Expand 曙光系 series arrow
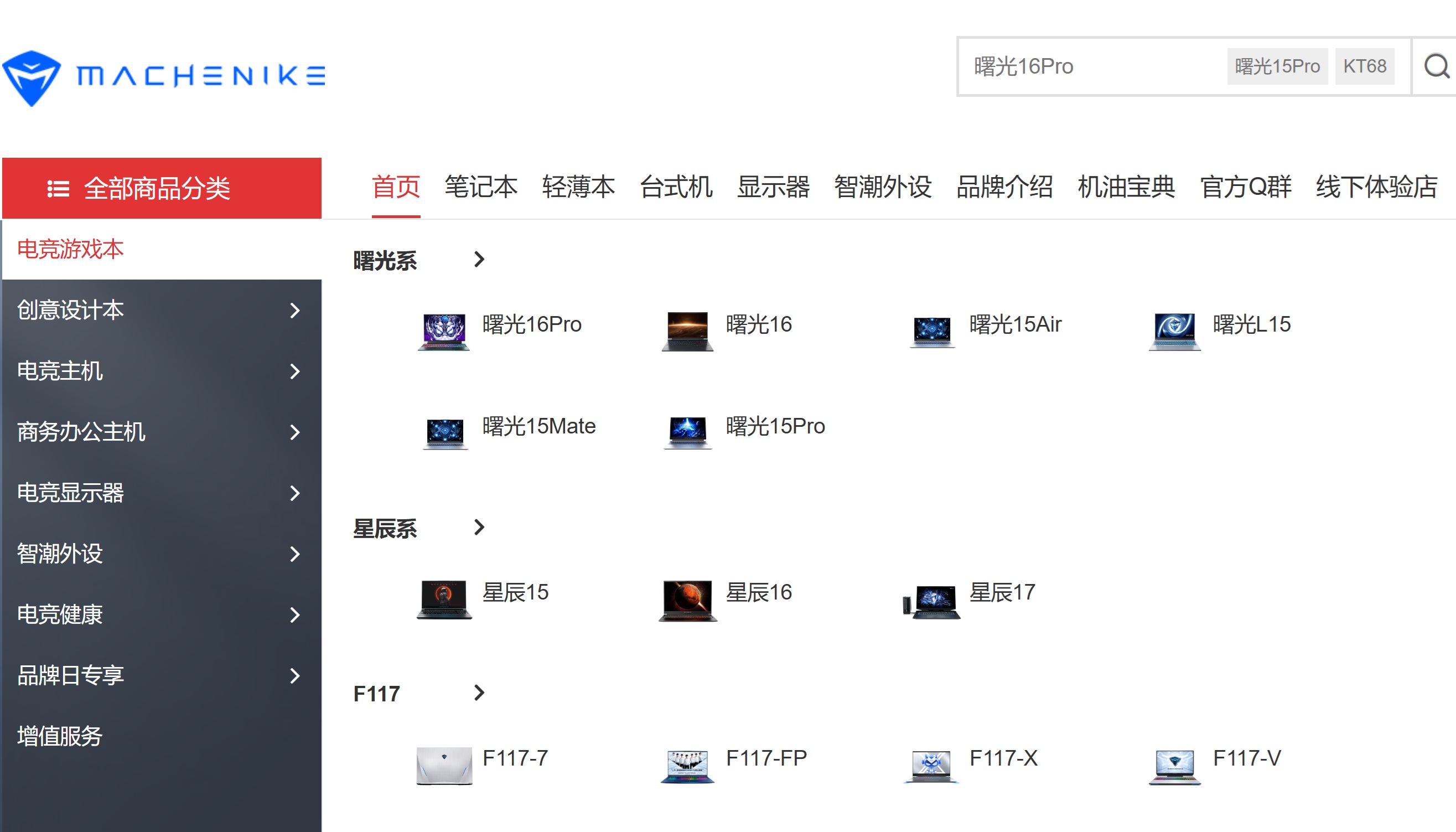 pos(479,260)
